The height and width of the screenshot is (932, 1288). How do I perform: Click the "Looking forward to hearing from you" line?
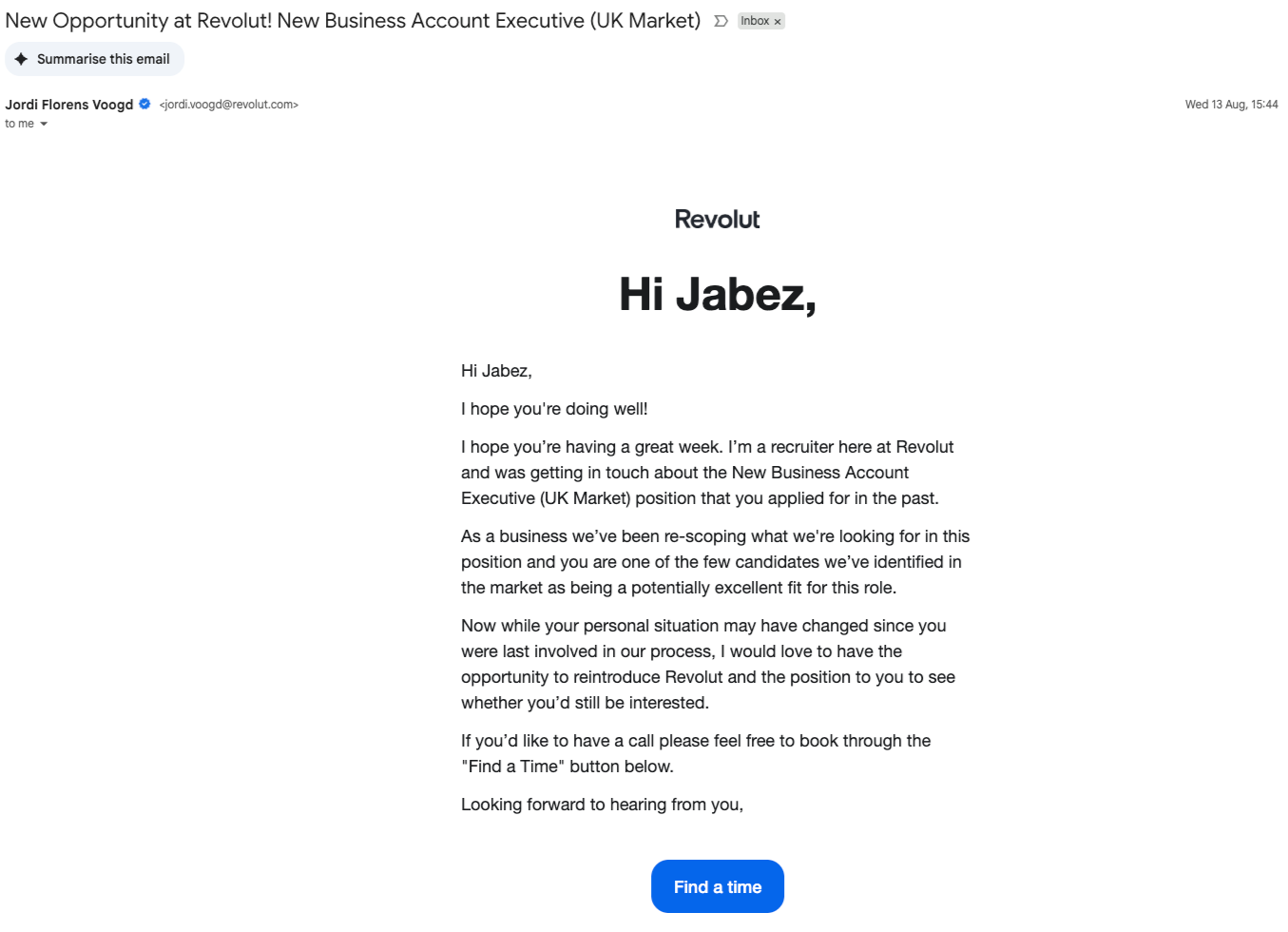click(602, 805)
